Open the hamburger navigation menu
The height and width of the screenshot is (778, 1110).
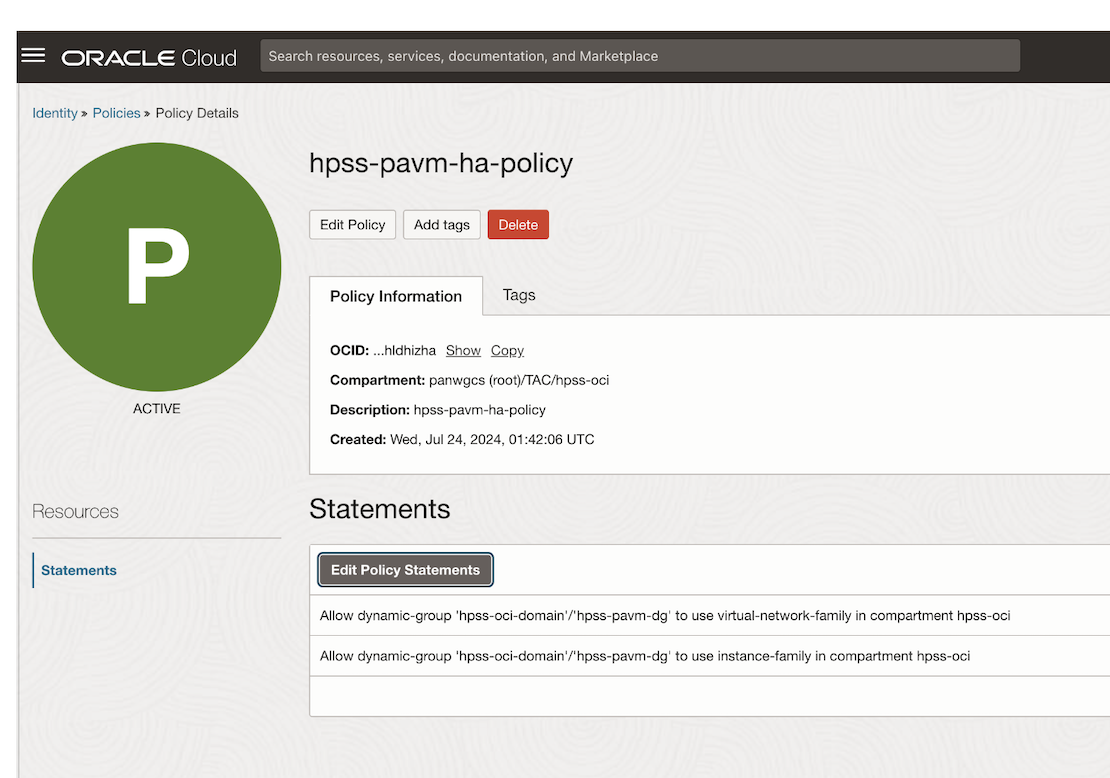tap(33, 55)
